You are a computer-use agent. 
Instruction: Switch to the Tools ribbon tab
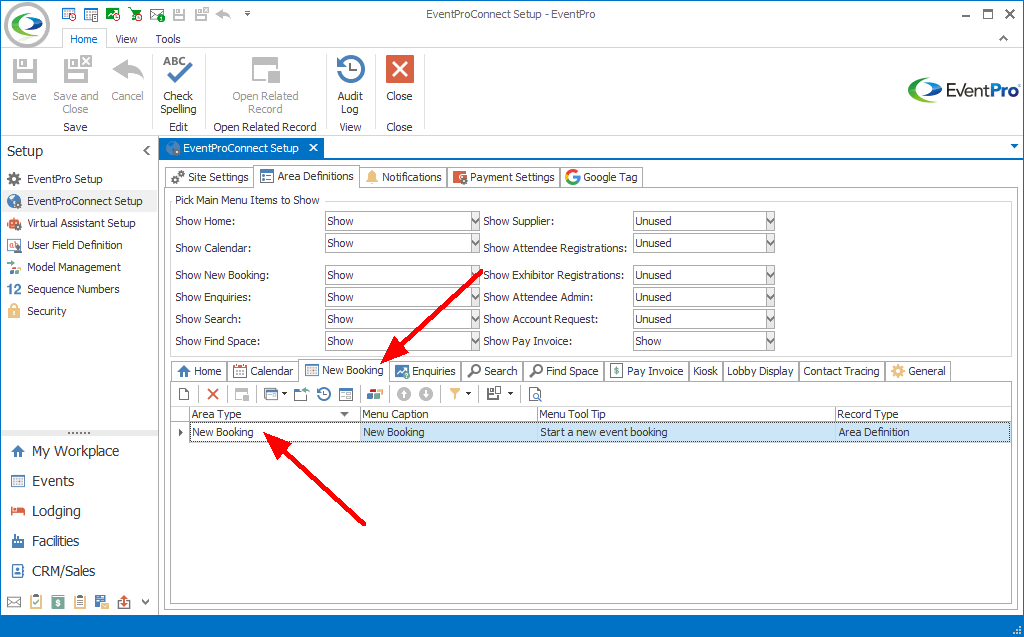168,39
